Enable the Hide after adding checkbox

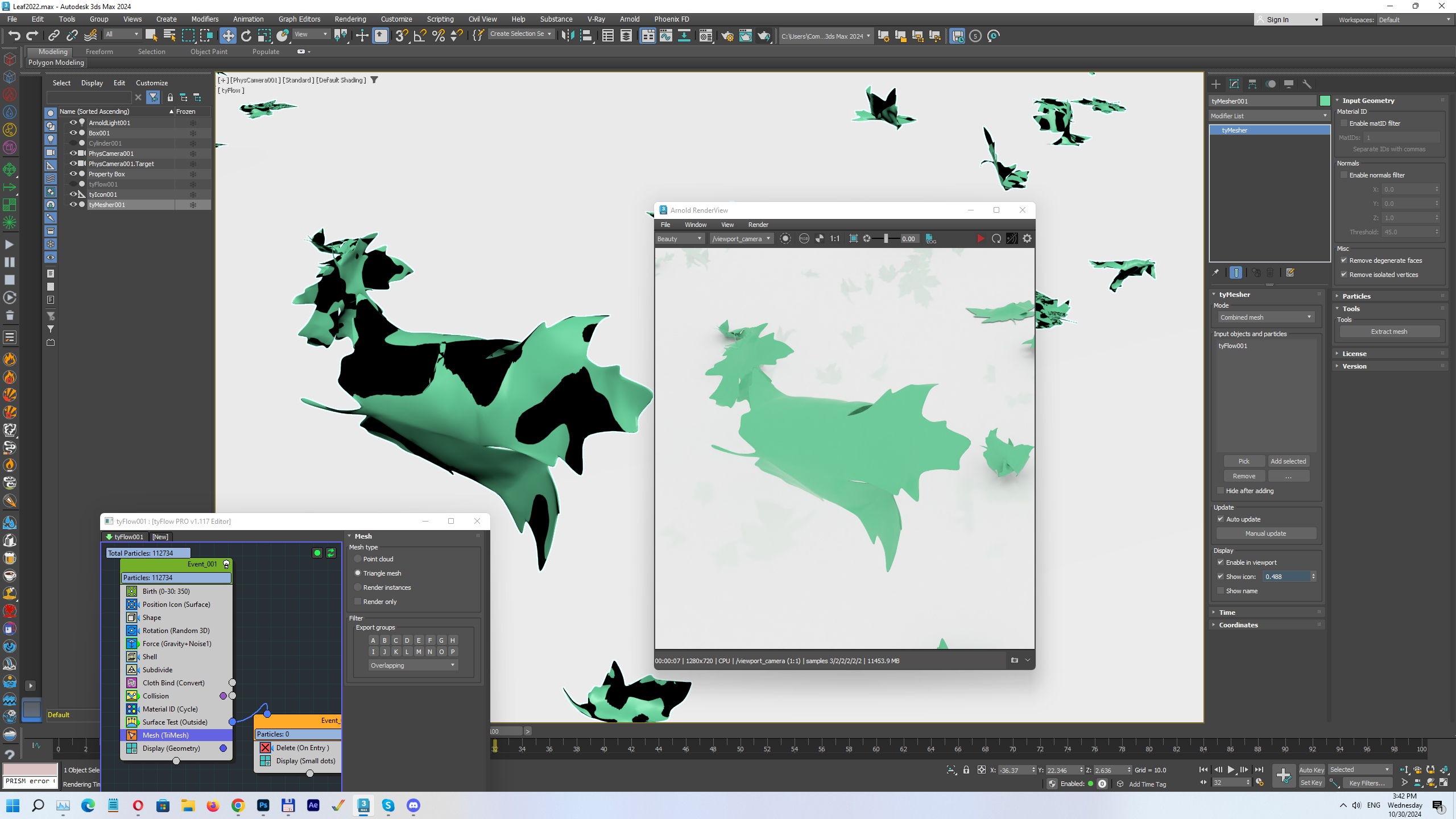tap(1221, 491)
